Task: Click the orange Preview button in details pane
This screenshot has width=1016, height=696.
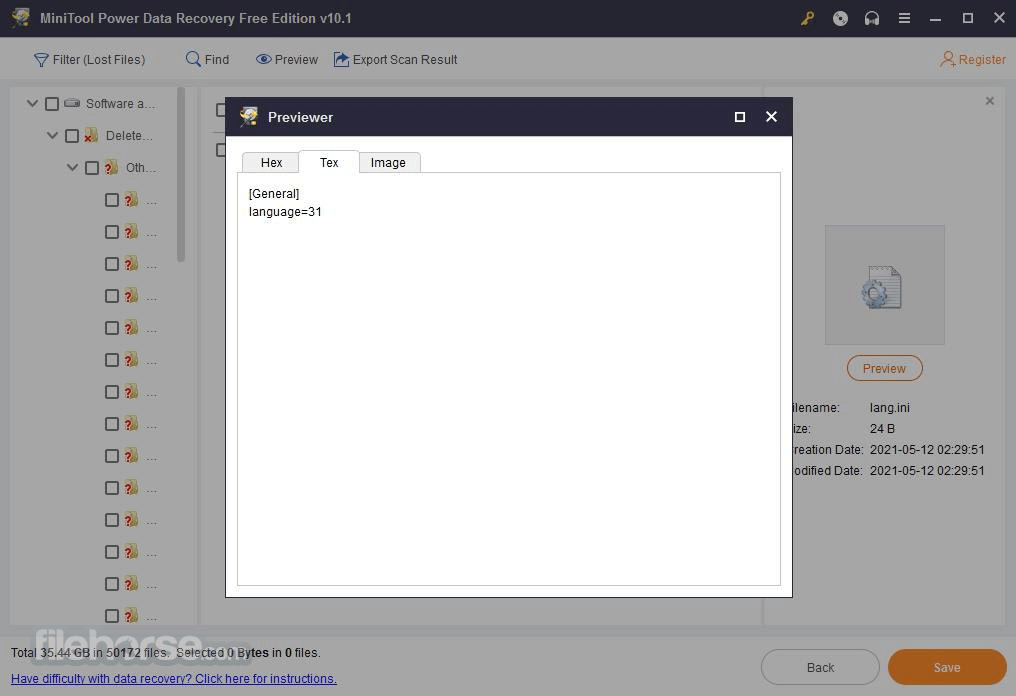Action: [884, 368]
